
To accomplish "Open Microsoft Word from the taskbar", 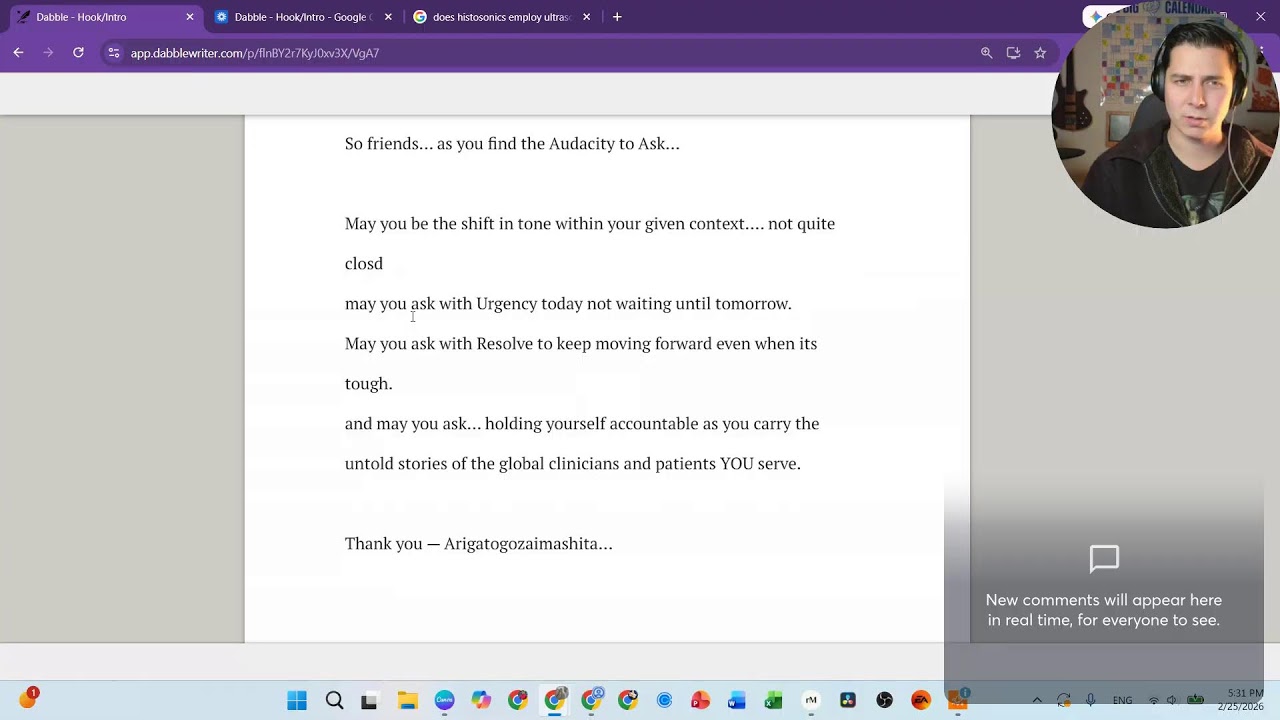I will 737,701.
